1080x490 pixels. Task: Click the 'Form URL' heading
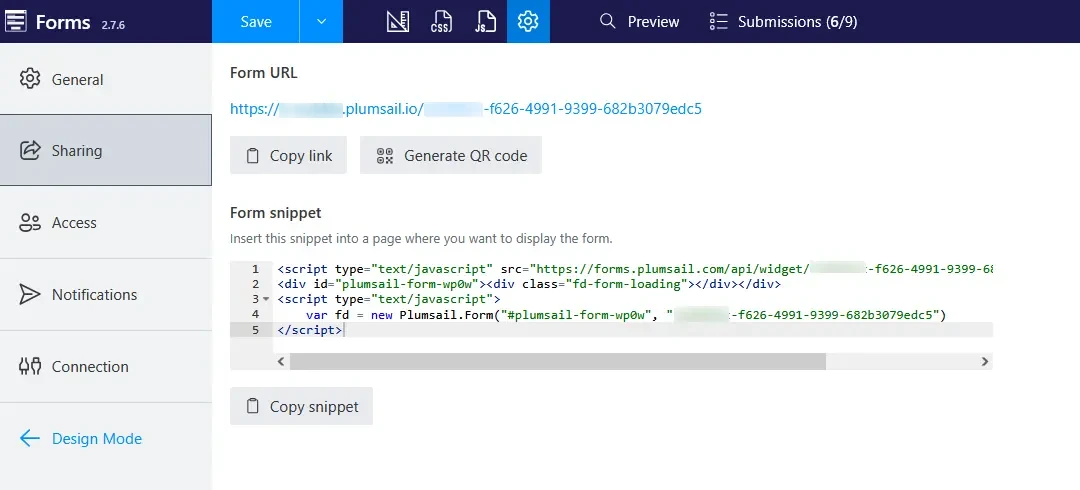pos(264,72)
